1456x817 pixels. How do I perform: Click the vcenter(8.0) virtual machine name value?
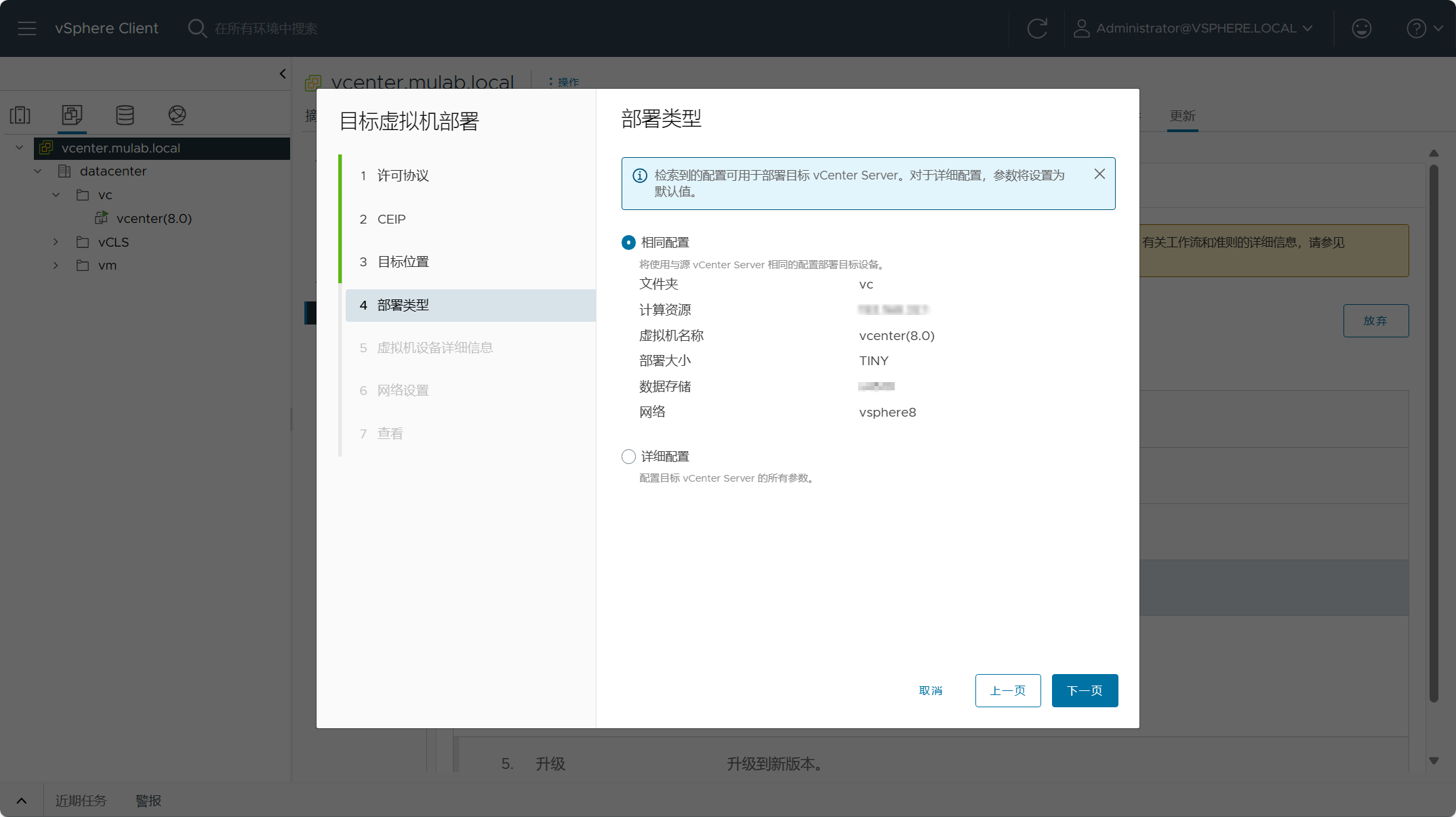(897, 336)
